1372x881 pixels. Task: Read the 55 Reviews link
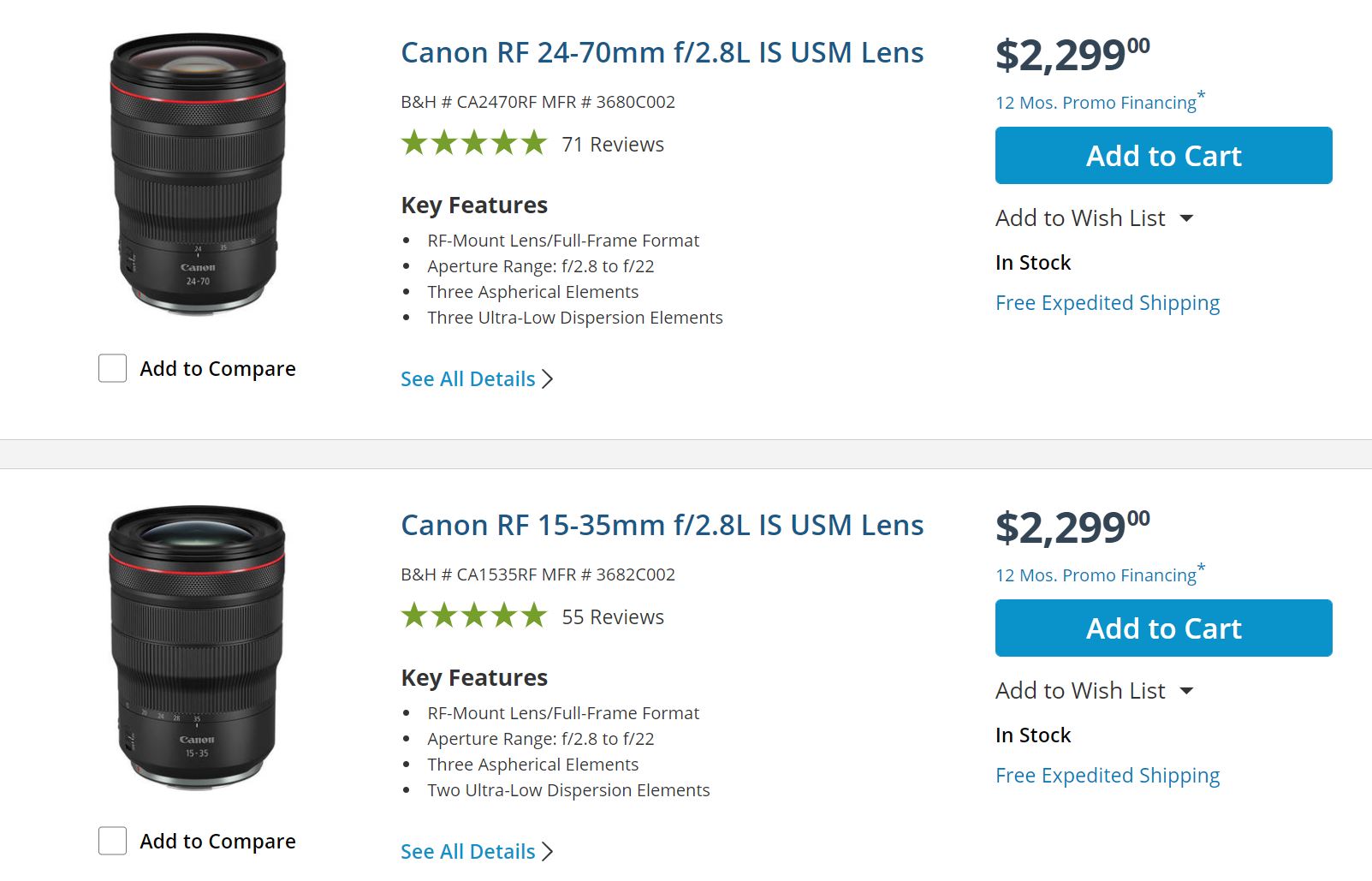[x=613, y=617]
